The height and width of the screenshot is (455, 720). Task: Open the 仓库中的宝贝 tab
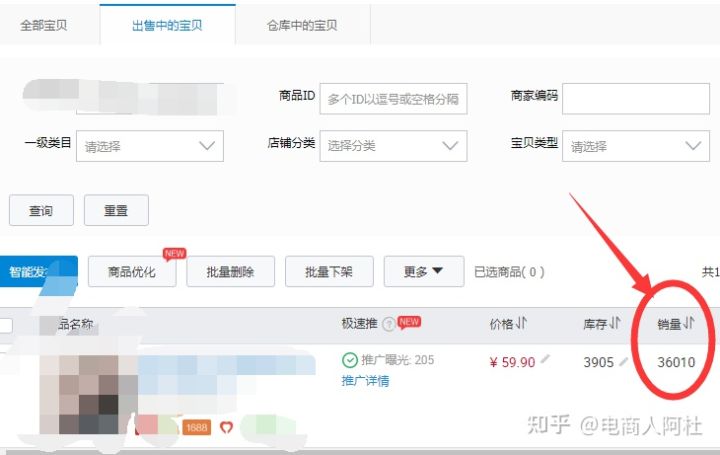[x=303, y=25]
